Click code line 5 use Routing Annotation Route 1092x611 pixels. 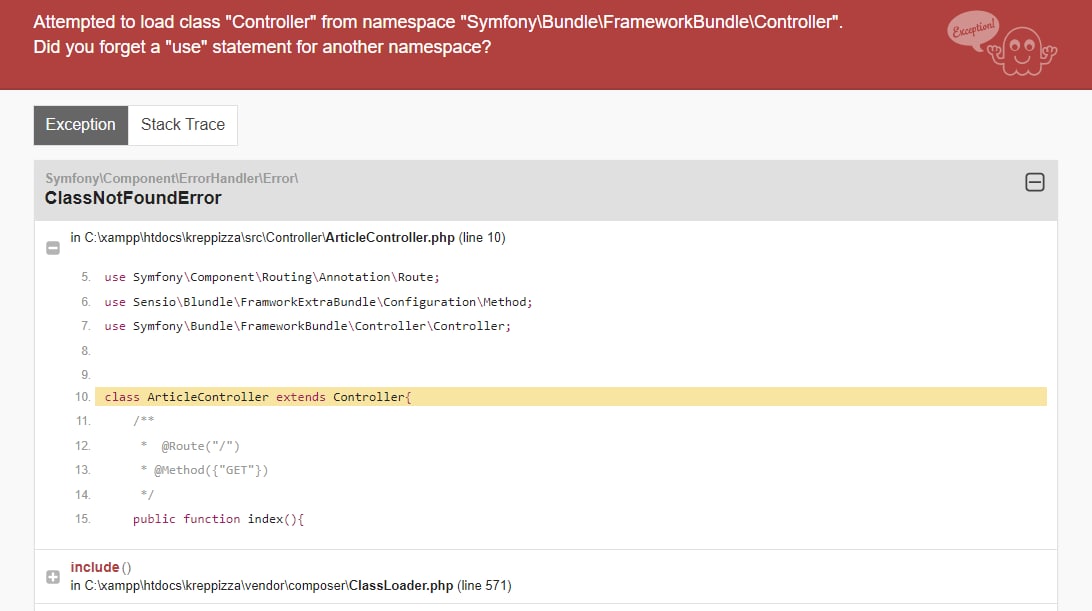(272, 277)
